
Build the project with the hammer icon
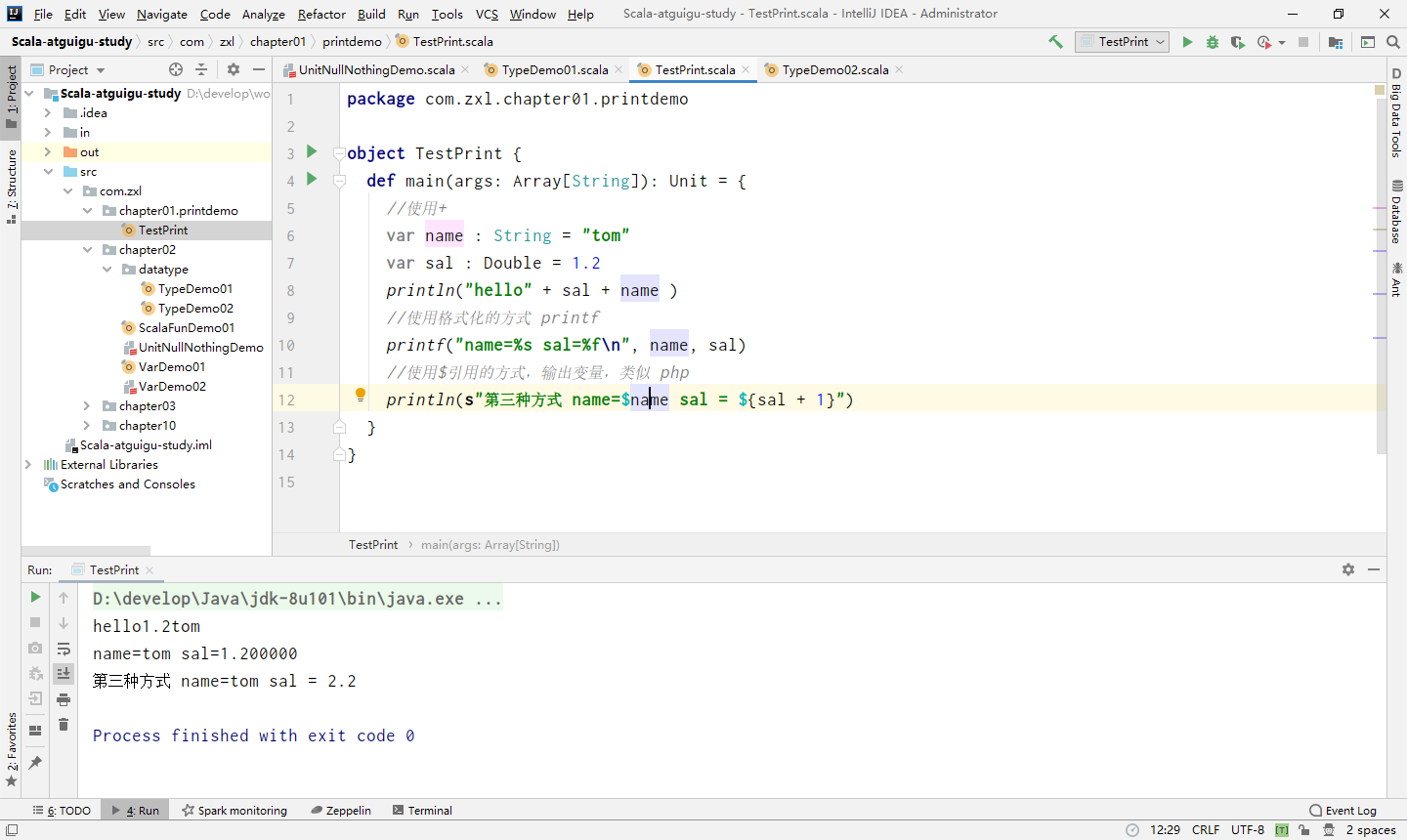coord(1055,42)
